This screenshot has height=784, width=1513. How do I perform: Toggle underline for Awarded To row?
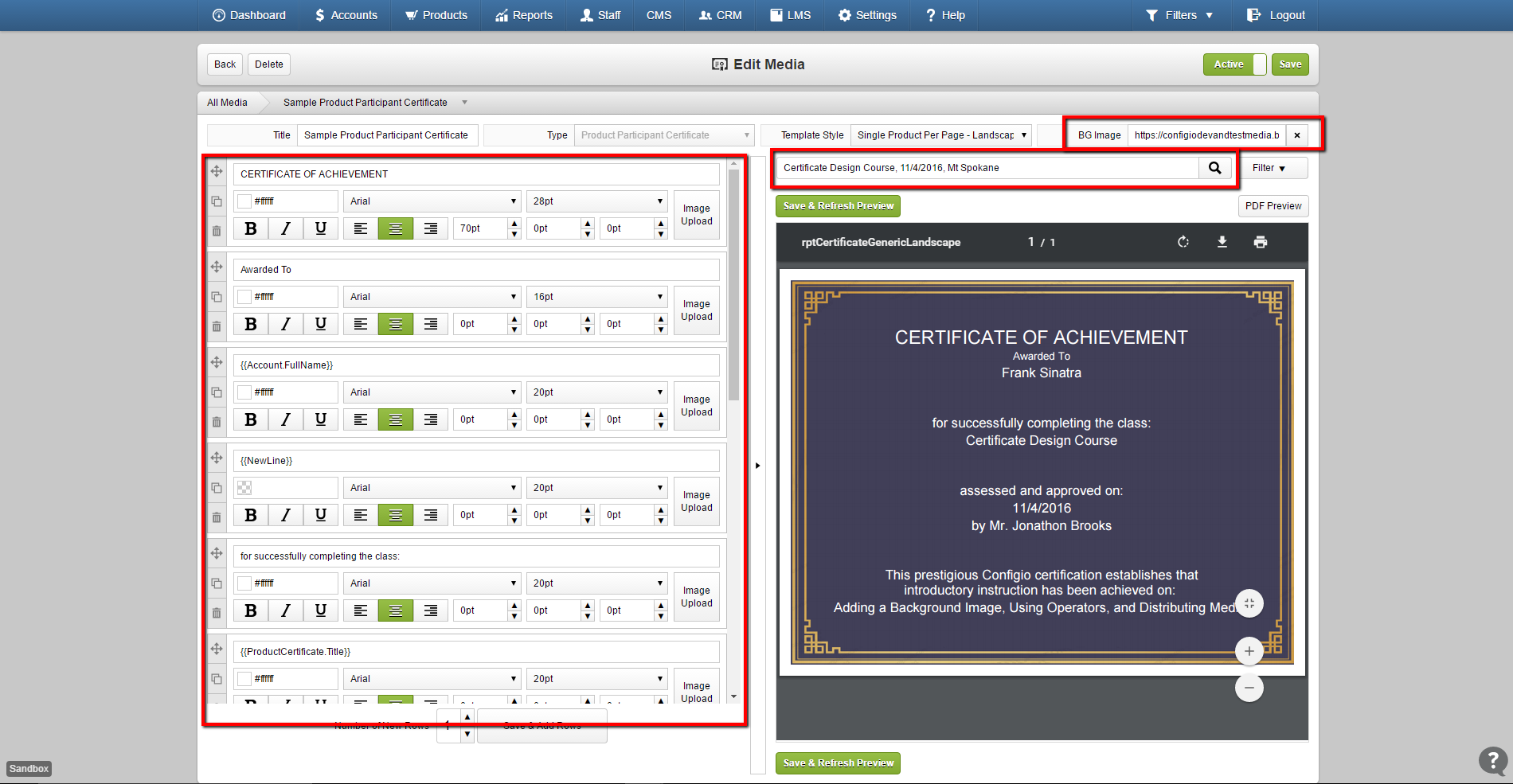321,324
